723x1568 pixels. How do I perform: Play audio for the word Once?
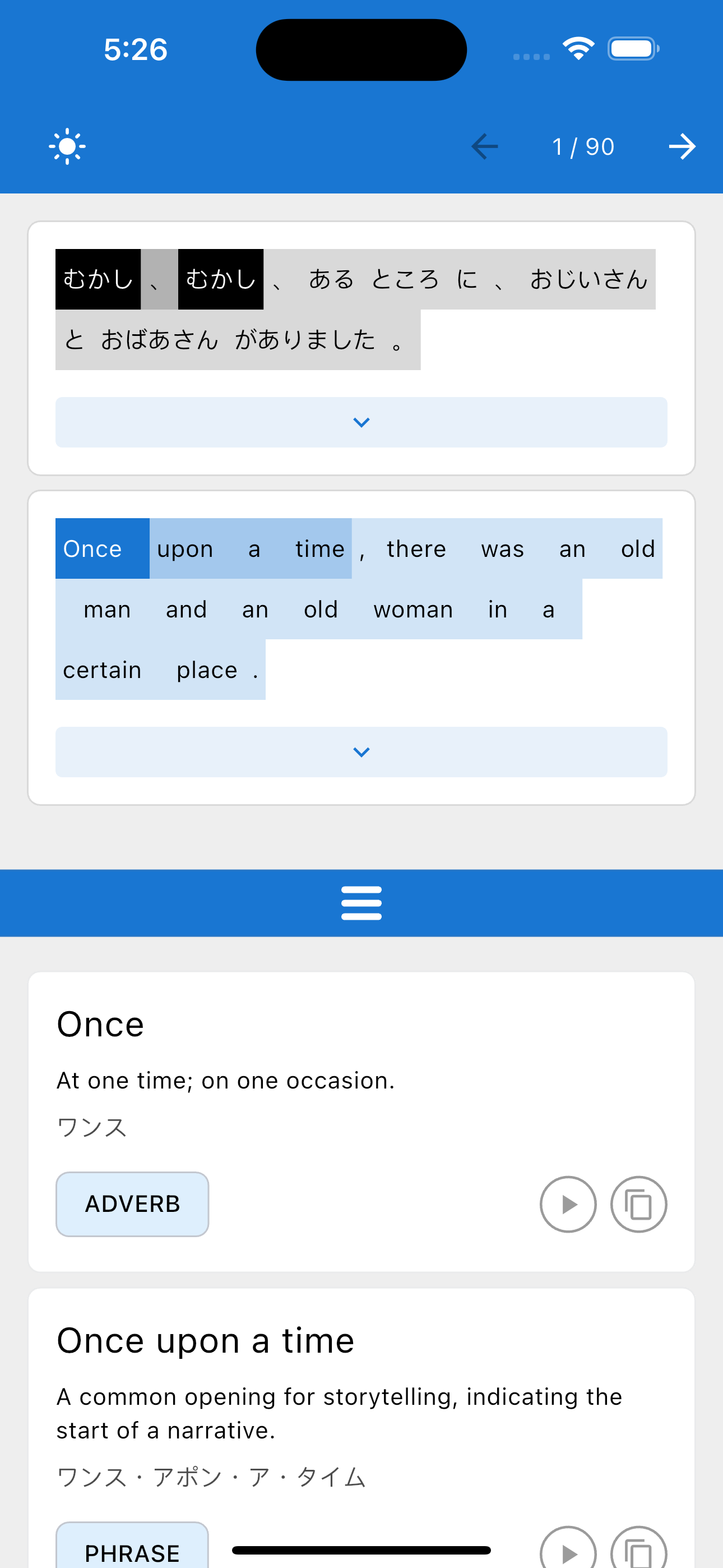[x=568, y=1204]
